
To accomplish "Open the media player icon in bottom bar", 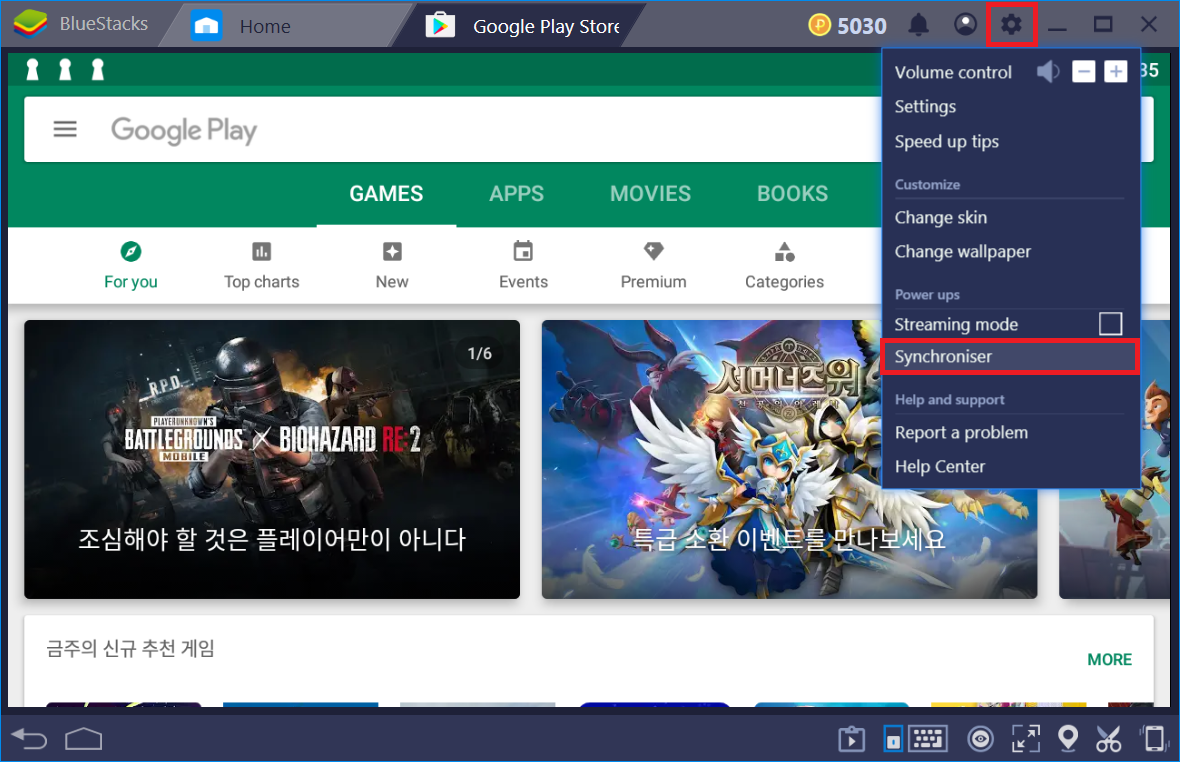I will 852,739.
